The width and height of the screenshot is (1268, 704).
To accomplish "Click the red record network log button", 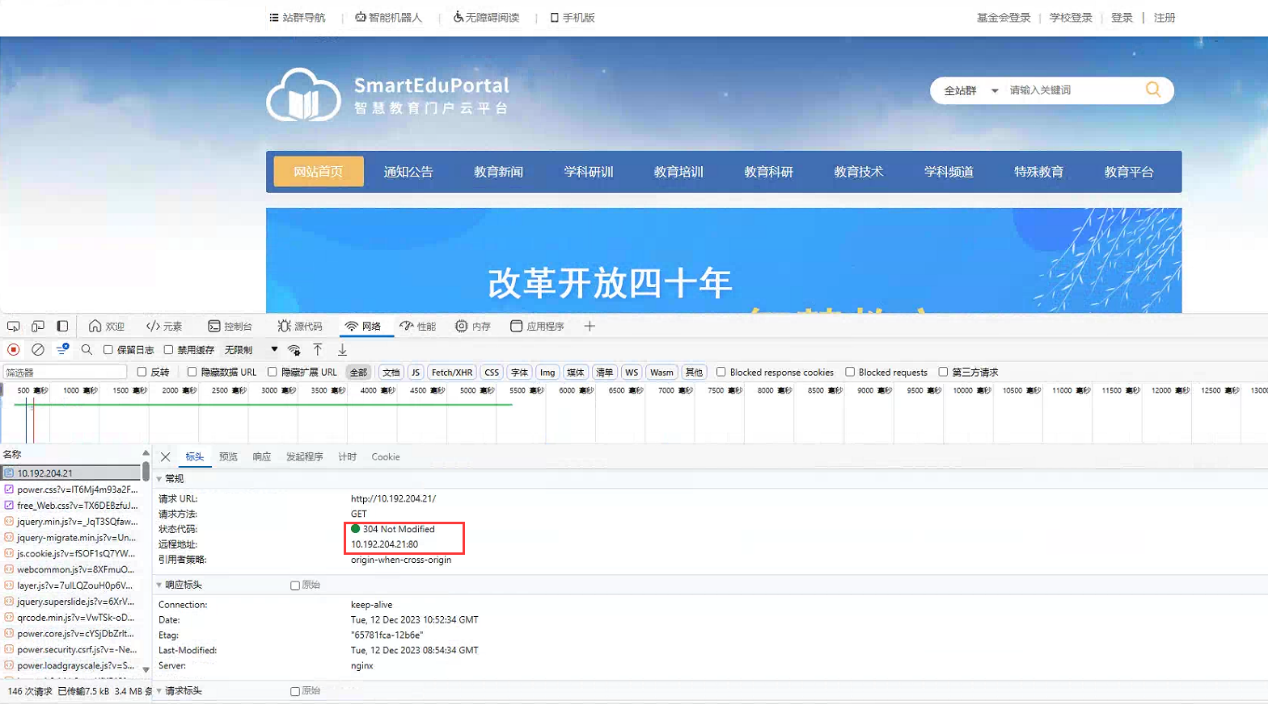I will pos(14,350).
